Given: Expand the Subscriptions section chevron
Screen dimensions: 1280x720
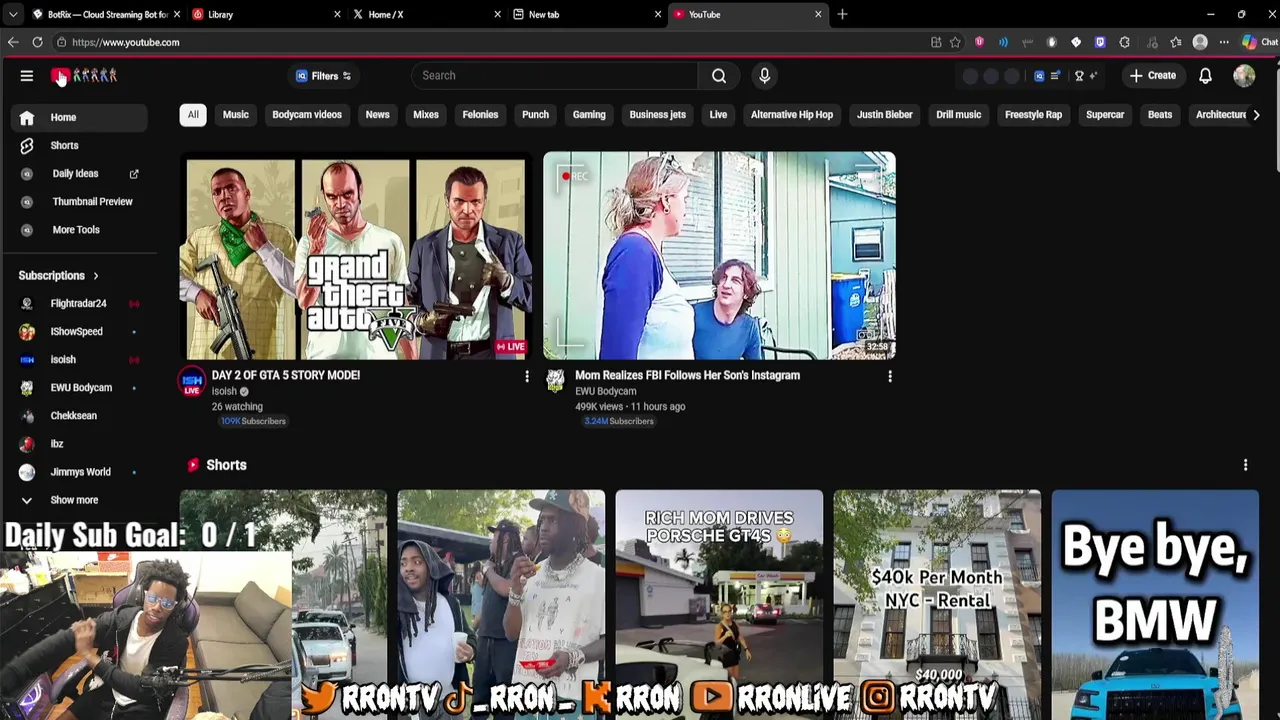Looking at the screenshot, I should (96, 276).
